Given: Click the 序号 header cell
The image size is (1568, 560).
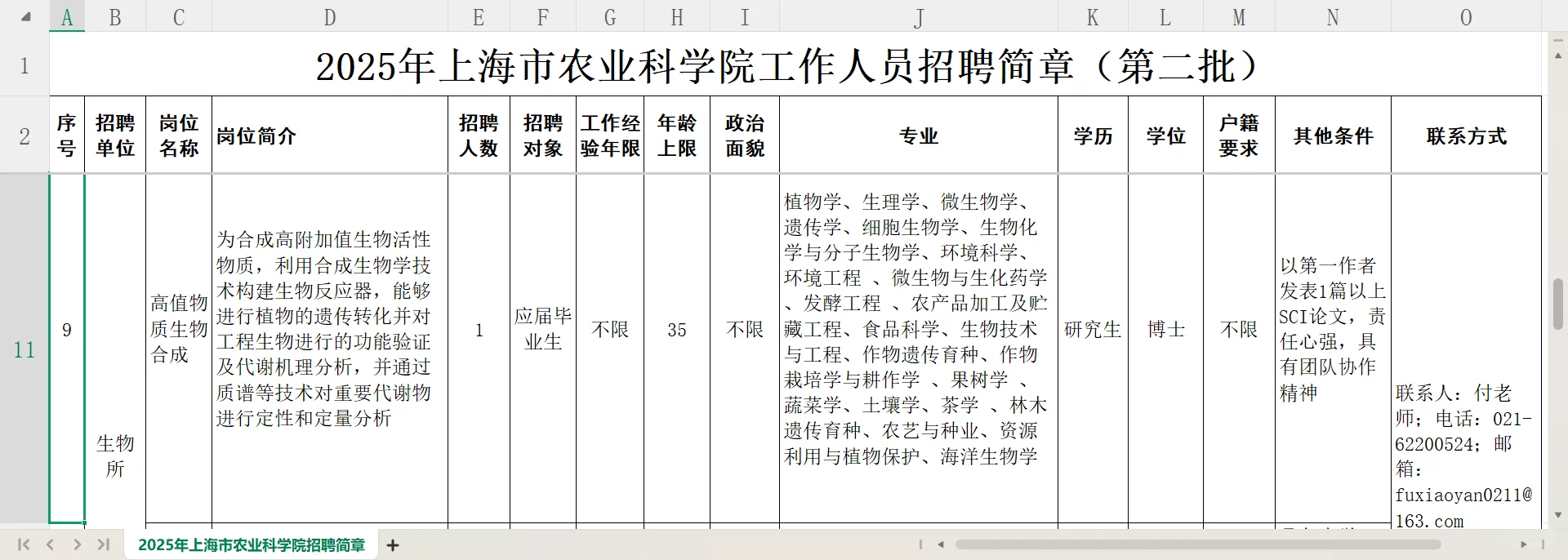Looking at the screenshot, I should point(67,136).
